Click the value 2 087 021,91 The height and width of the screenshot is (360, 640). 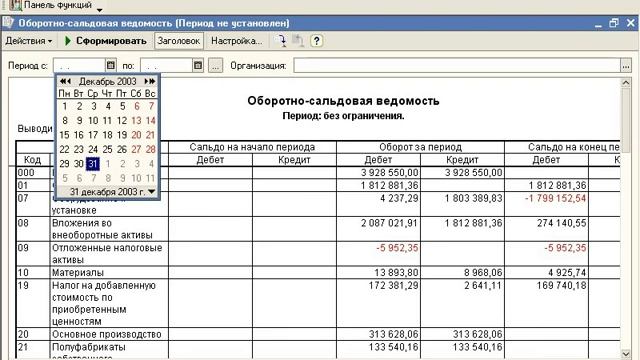pyautogui.click(x=389, y=223)
